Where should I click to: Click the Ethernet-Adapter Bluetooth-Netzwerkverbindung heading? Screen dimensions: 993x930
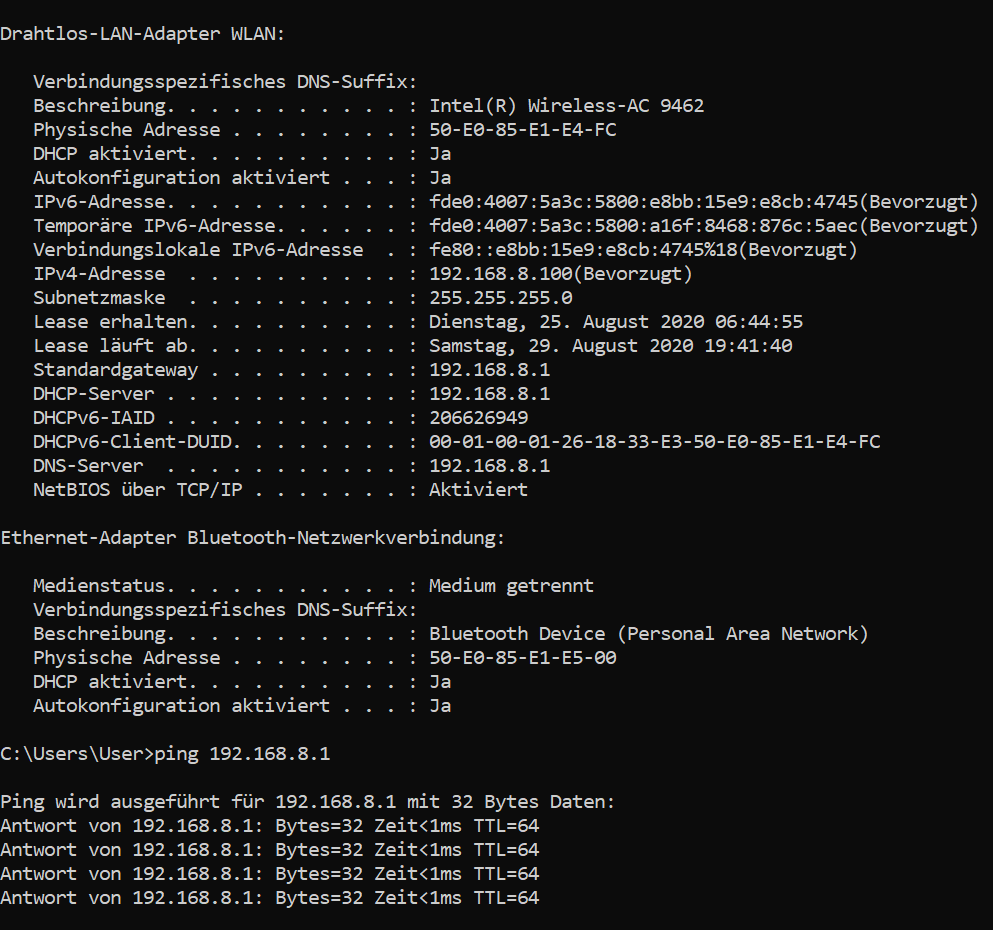253,538
